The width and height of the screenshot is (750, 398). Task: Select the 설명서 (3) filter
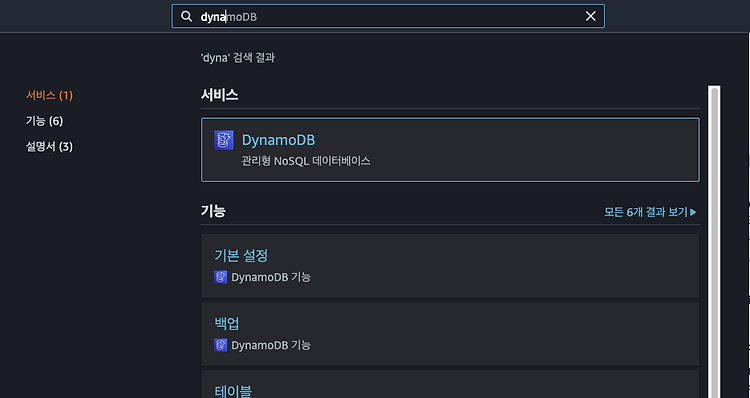click(x=49, y=146)
